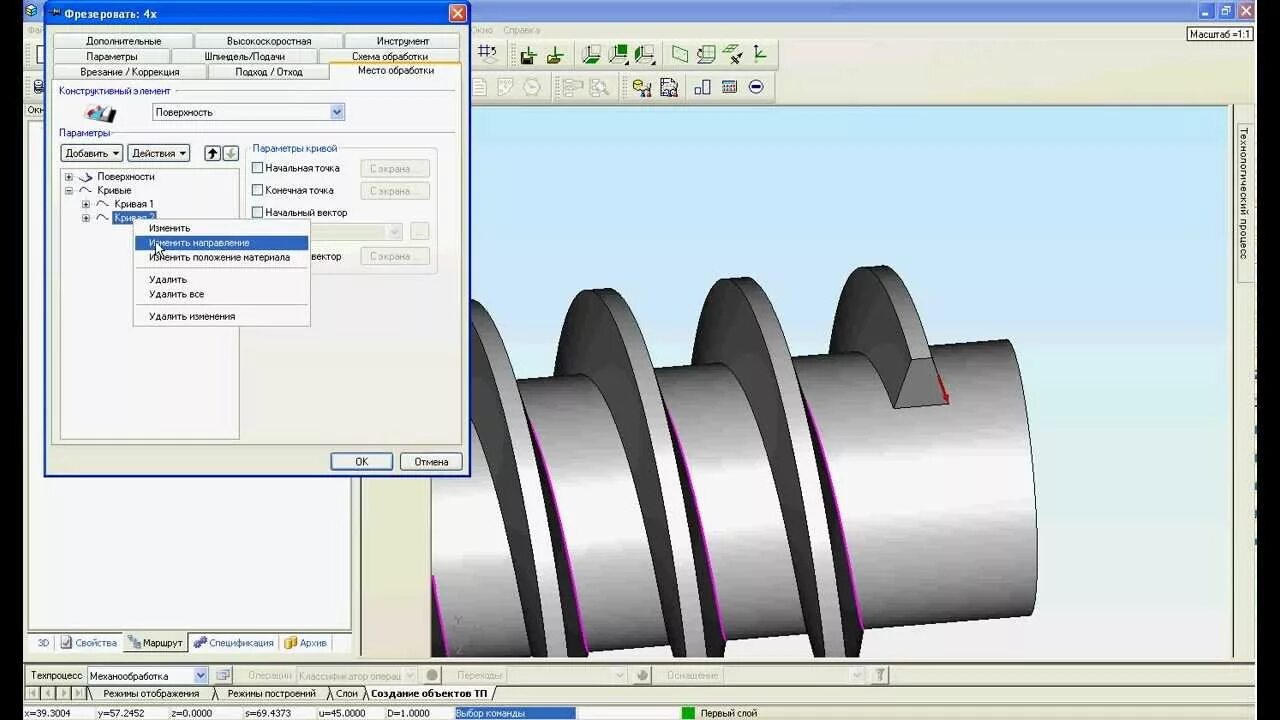
Task: Enable Конечная точка checkbox
Action: pos(257,190)
